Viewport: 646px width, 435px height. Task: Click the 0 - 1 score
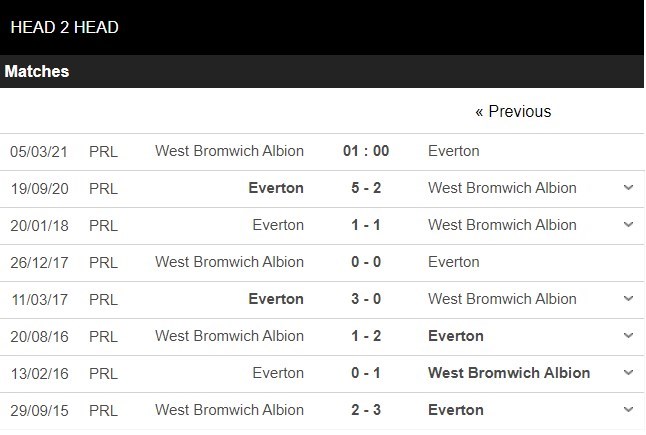365,373
